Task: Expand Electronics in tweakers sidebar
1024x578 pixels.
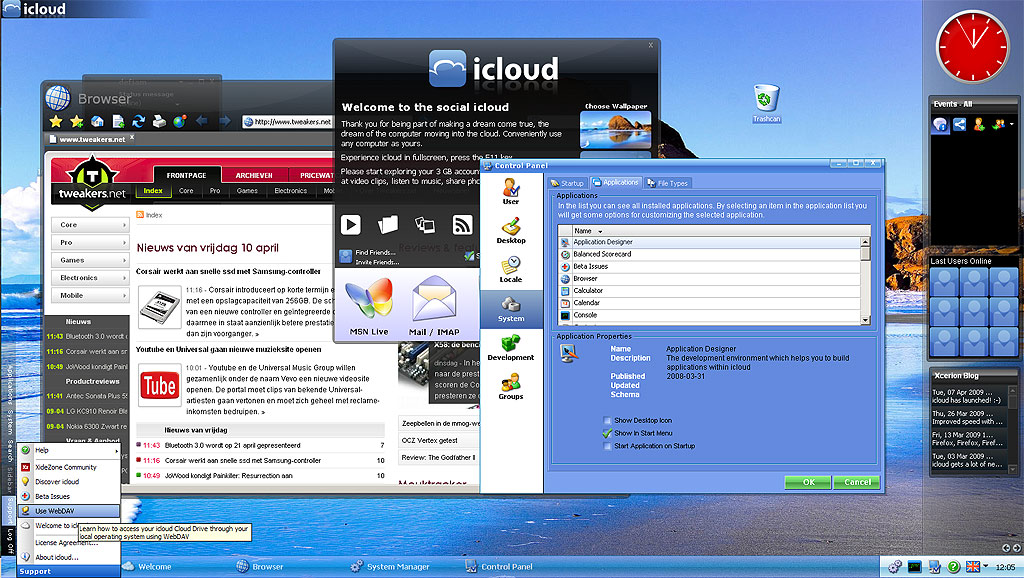Action: click(90, 278)
